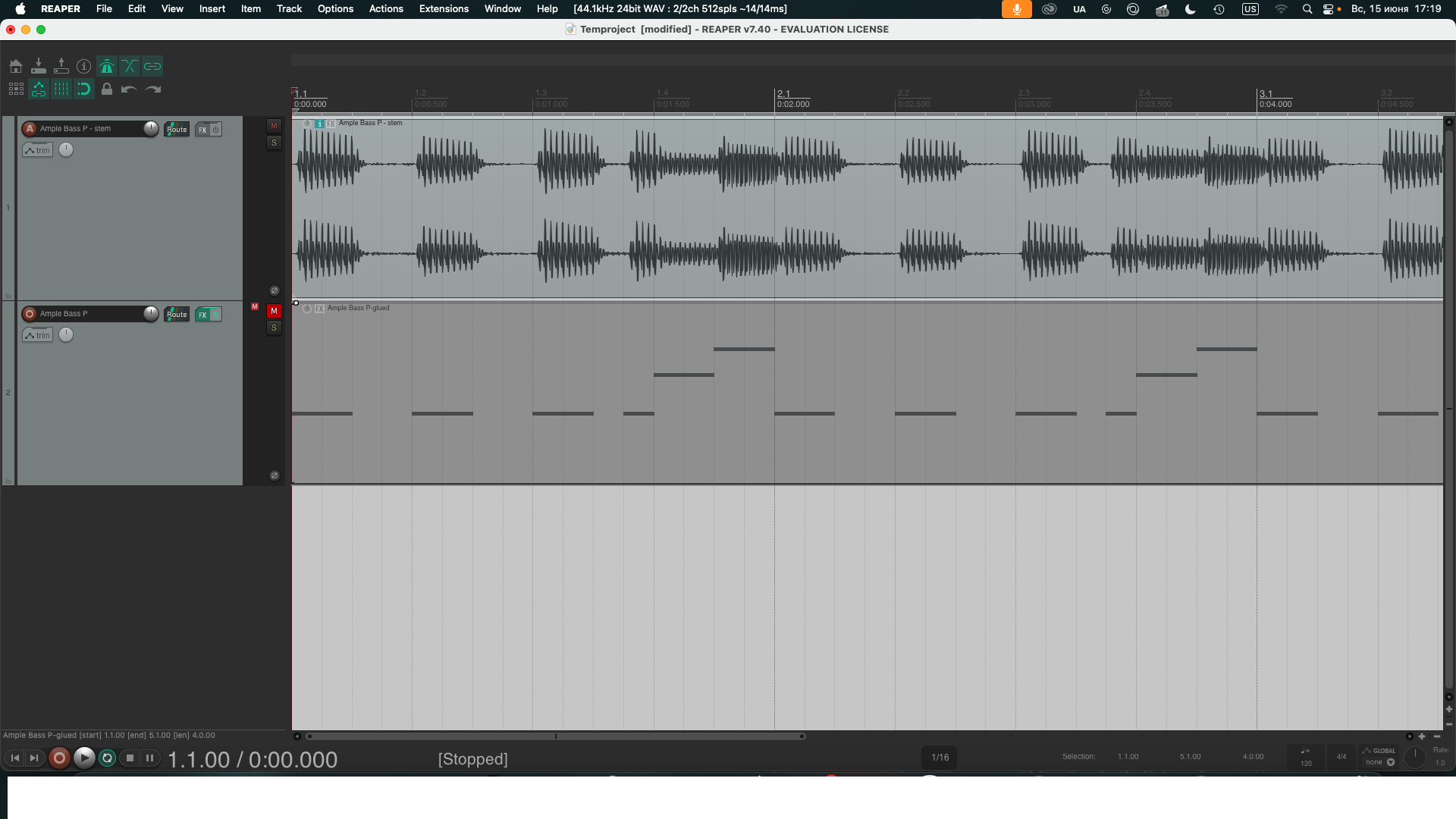Click the project settings info icon
This screenshot has height=819, width=1456.
point(84,67)
